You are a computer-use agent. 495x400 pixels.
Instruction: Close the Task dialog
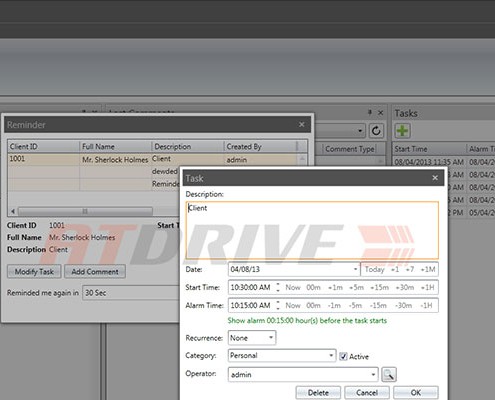click(435, 178)
